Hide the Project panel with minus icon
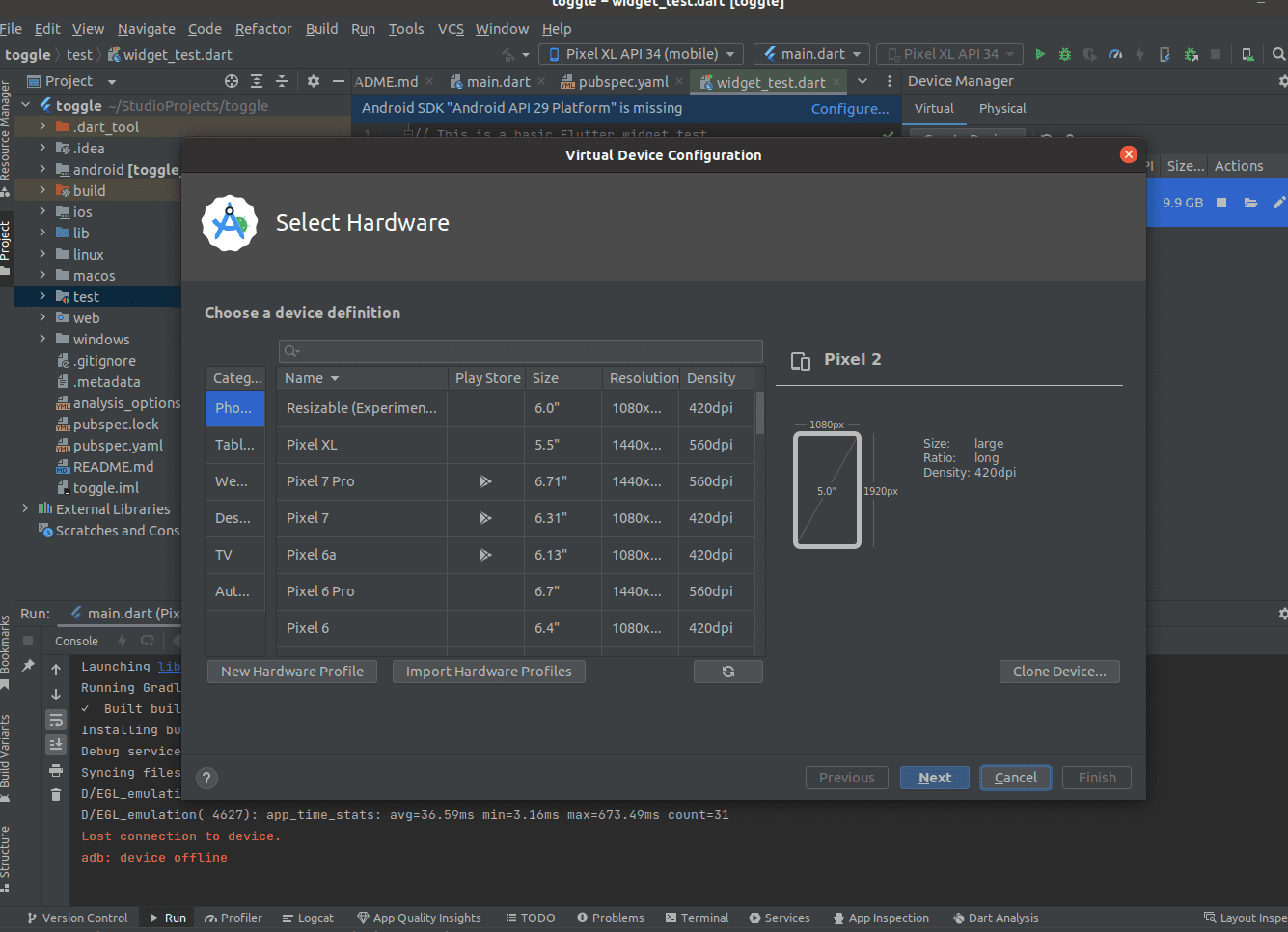Screen dimensions: 1288x932 (x=339, y=81)
